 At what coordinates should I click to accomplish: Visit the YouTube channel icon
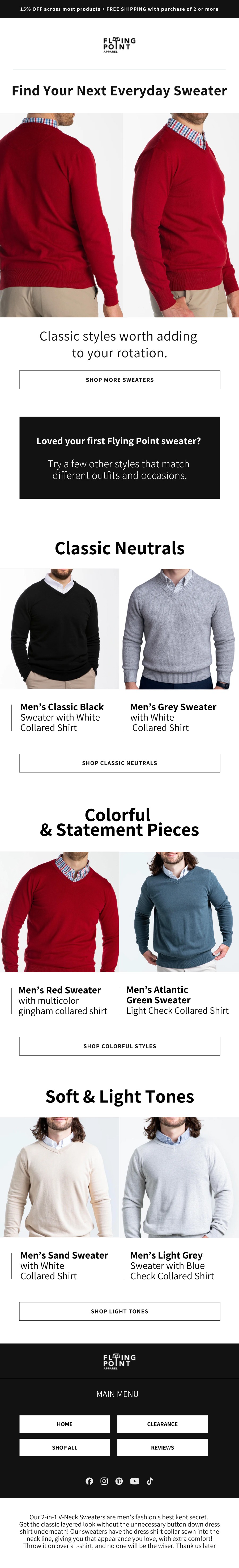pyautogui.click(x=134, y=1481)
